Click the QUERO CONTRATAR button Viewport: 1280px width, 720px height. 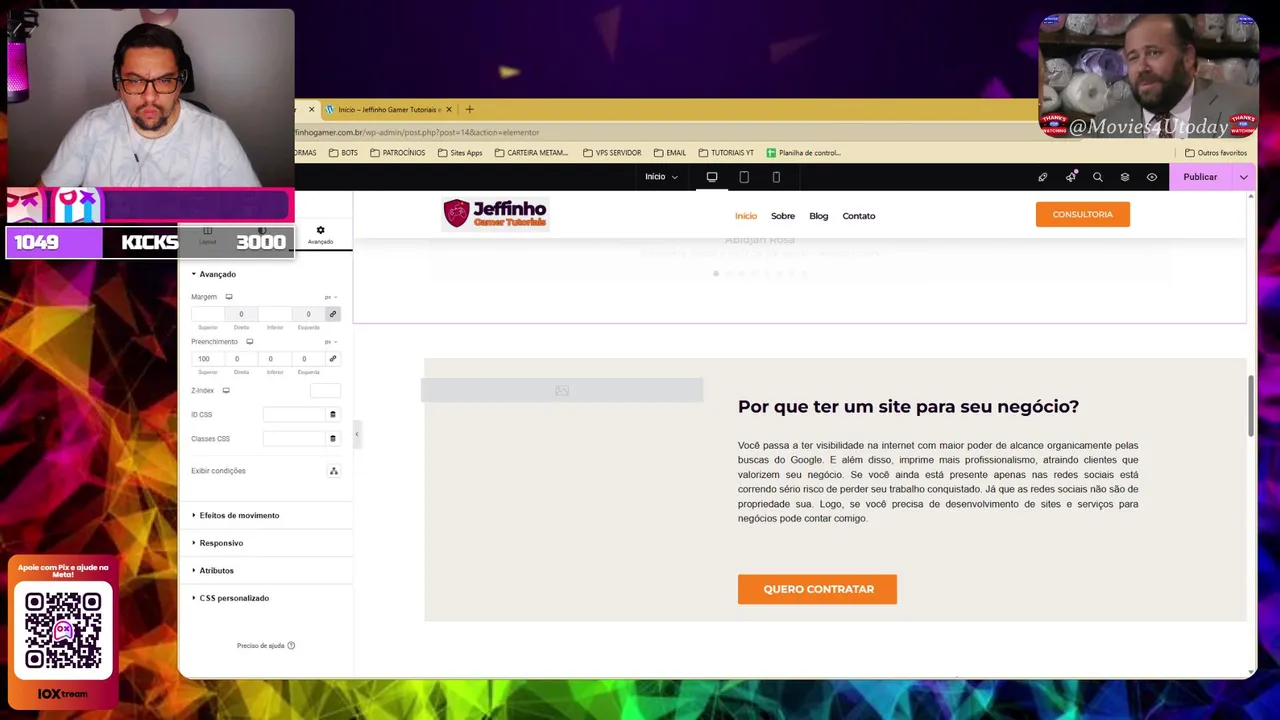tap(817, 589)
